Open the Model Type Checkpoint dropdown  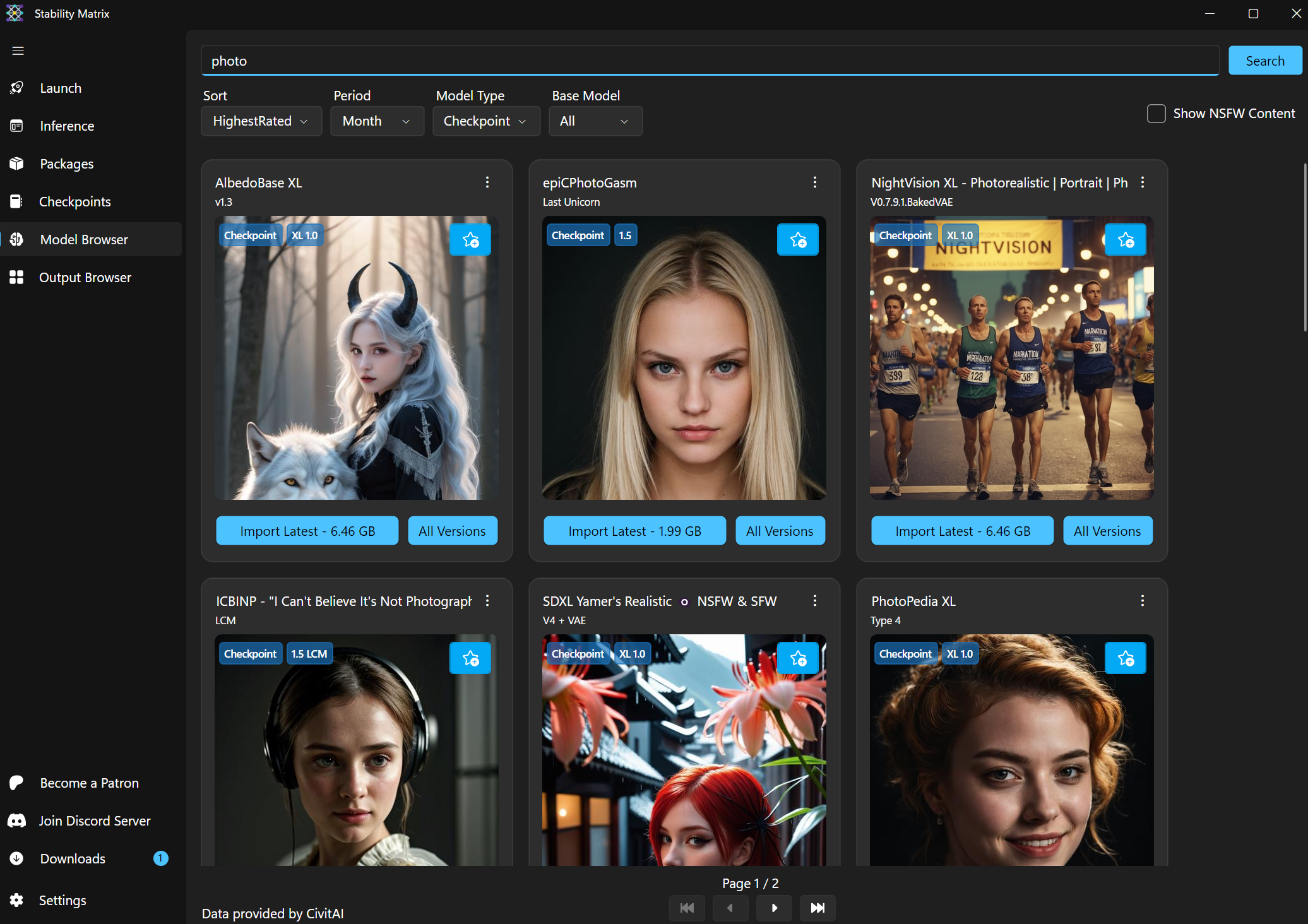[x=485, y=121]
